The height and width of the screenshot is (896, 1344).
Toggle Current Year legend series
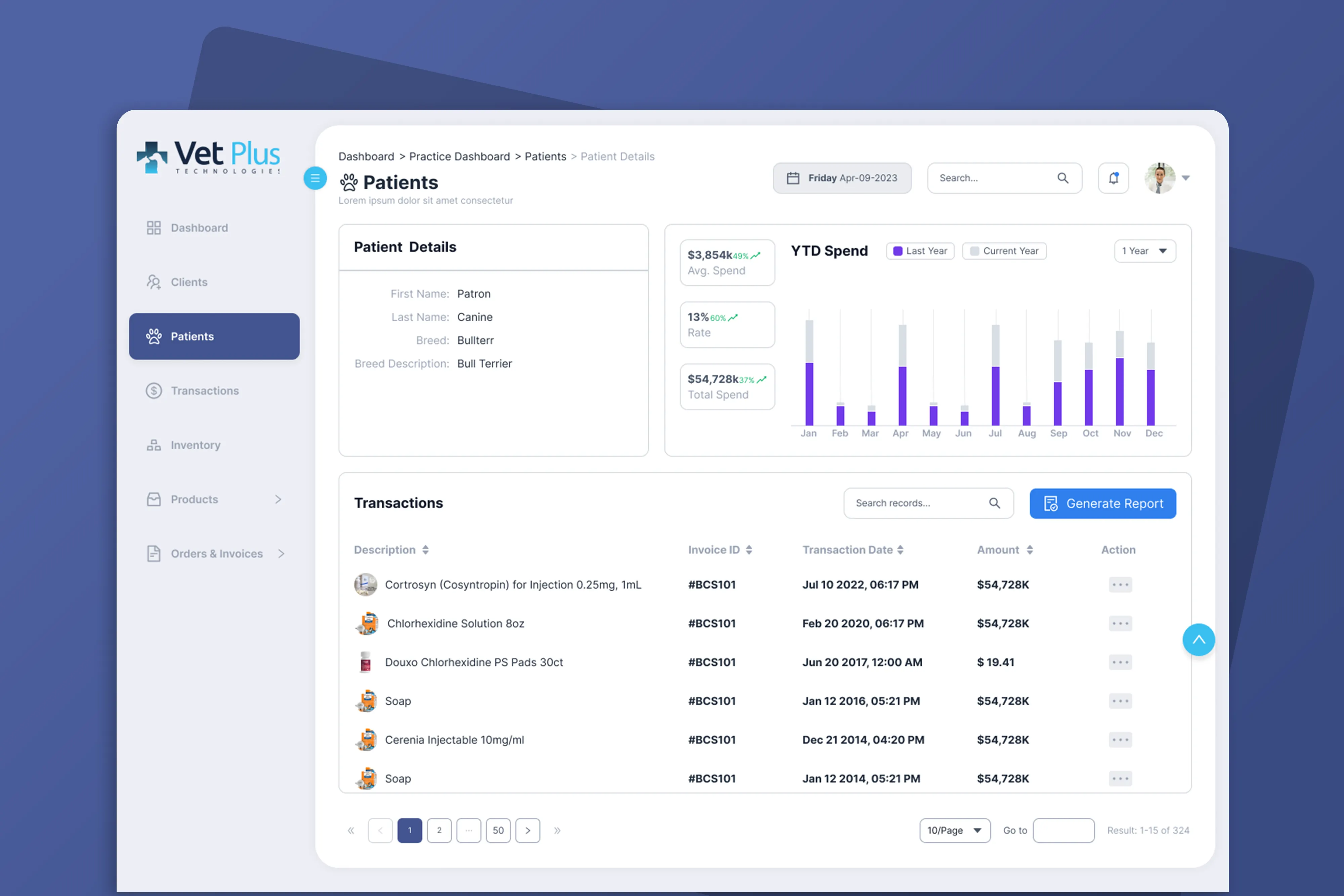click(1004, 251)
